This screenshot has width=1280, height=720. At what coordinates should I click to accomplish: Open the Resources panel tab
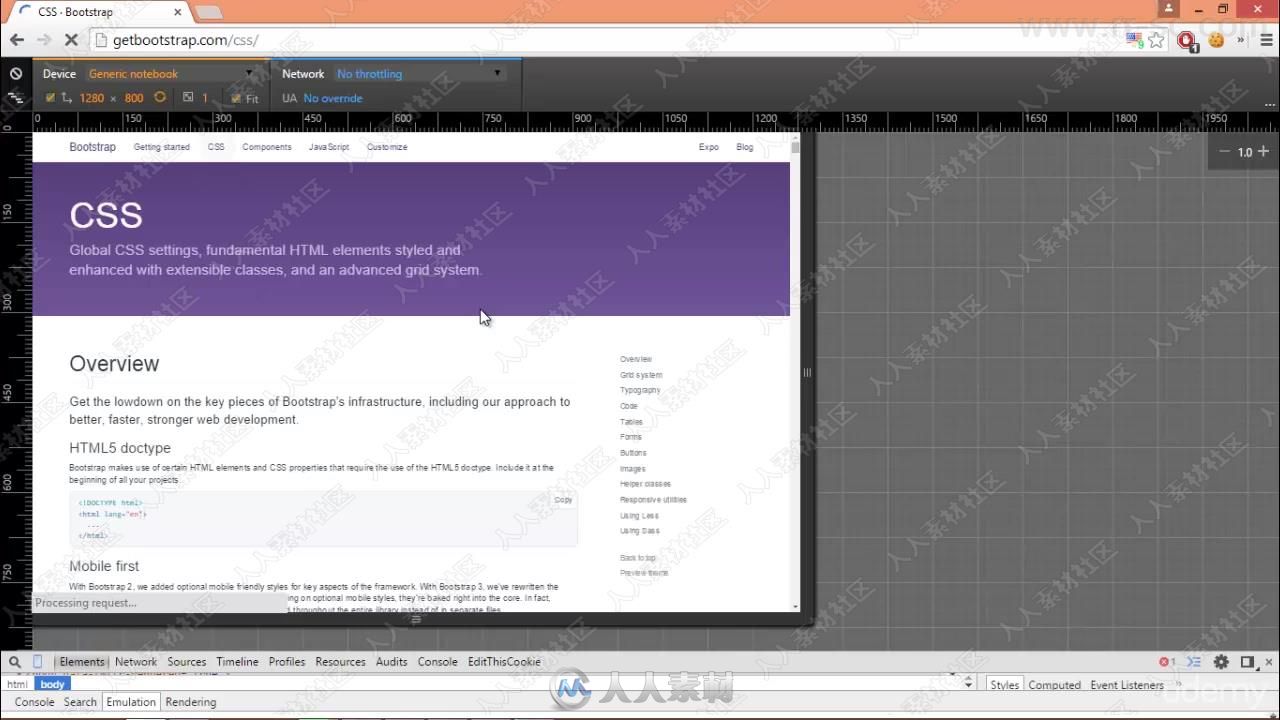[x=341, y=662]
